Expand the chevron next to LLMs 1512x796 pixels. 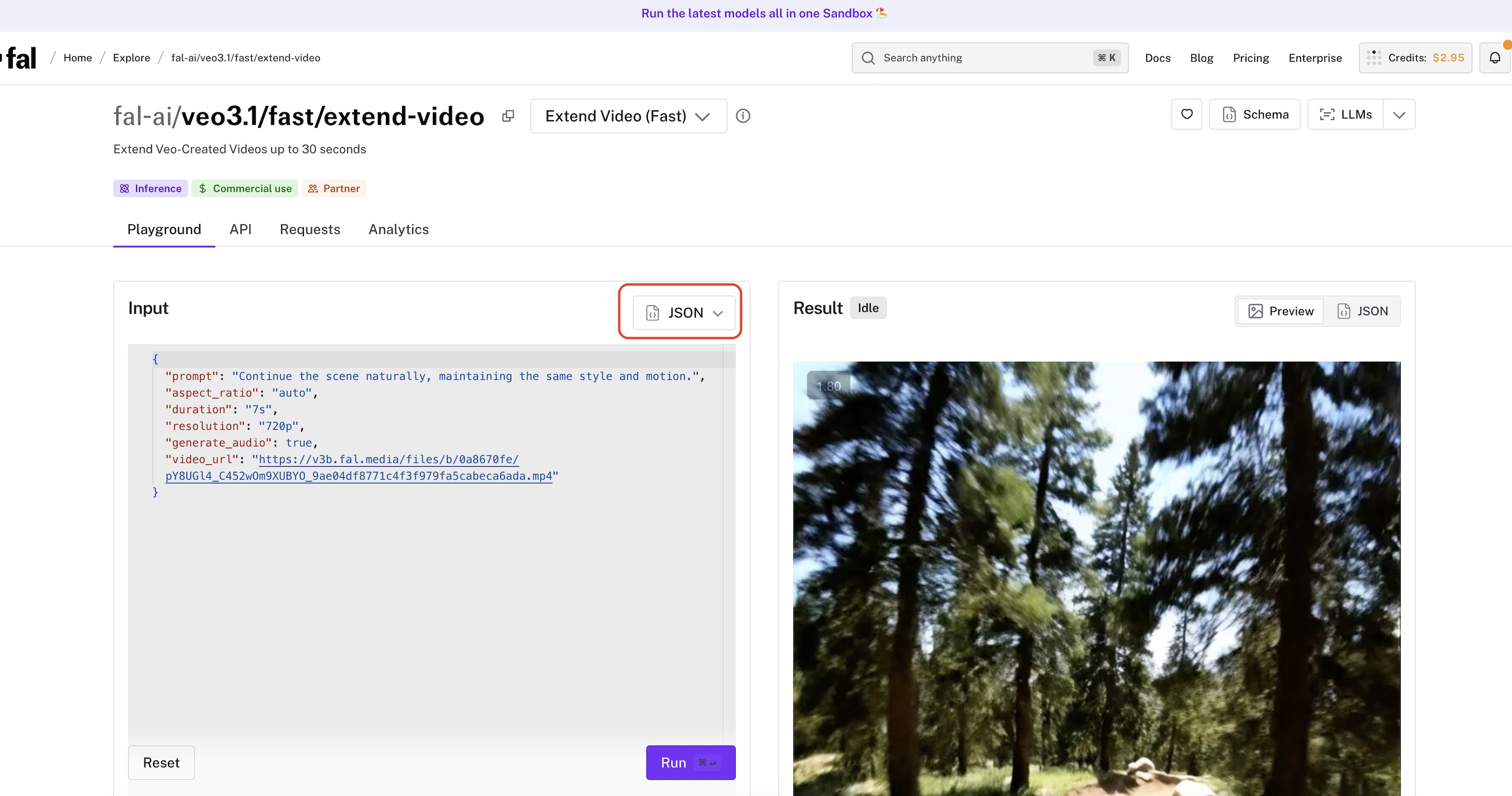click(1399, 114)
